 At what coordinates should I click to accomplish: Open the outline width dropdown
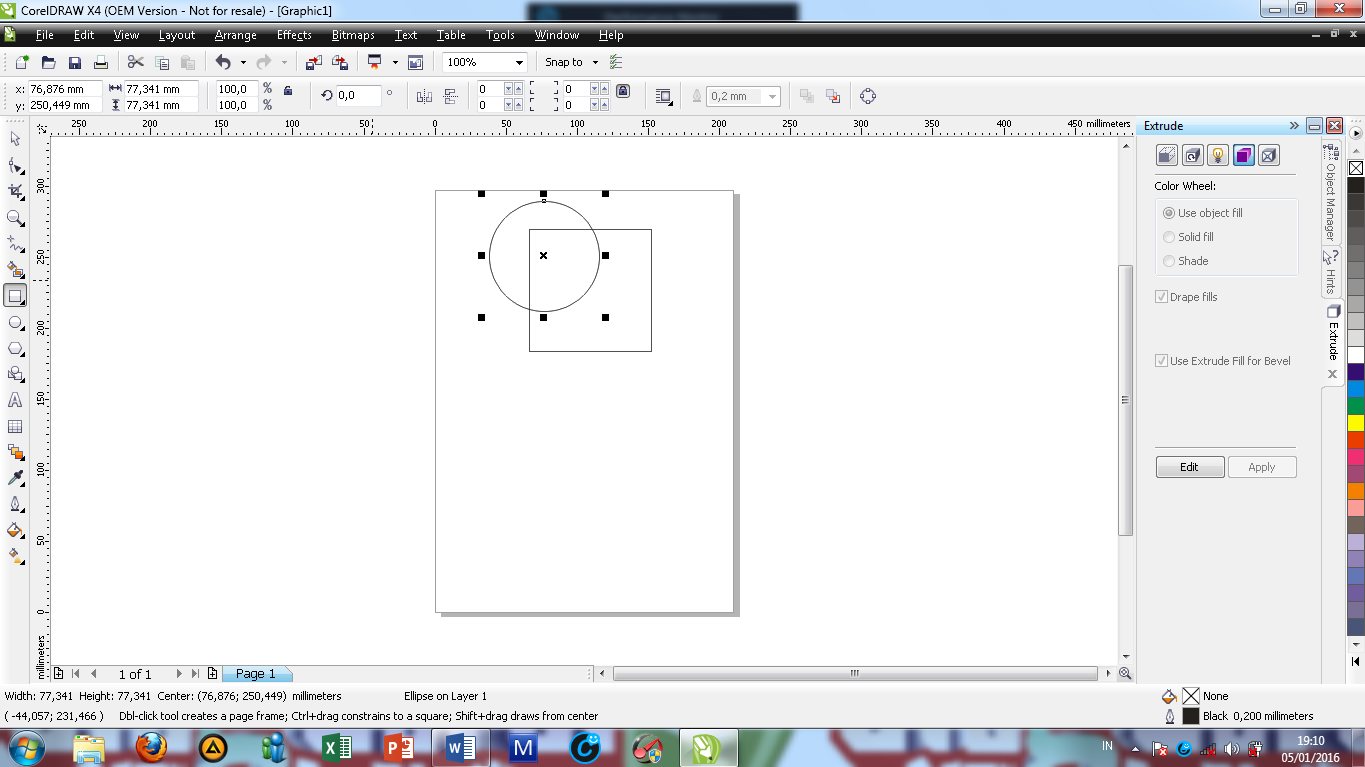pyautogui.click(x=773, y=96)
